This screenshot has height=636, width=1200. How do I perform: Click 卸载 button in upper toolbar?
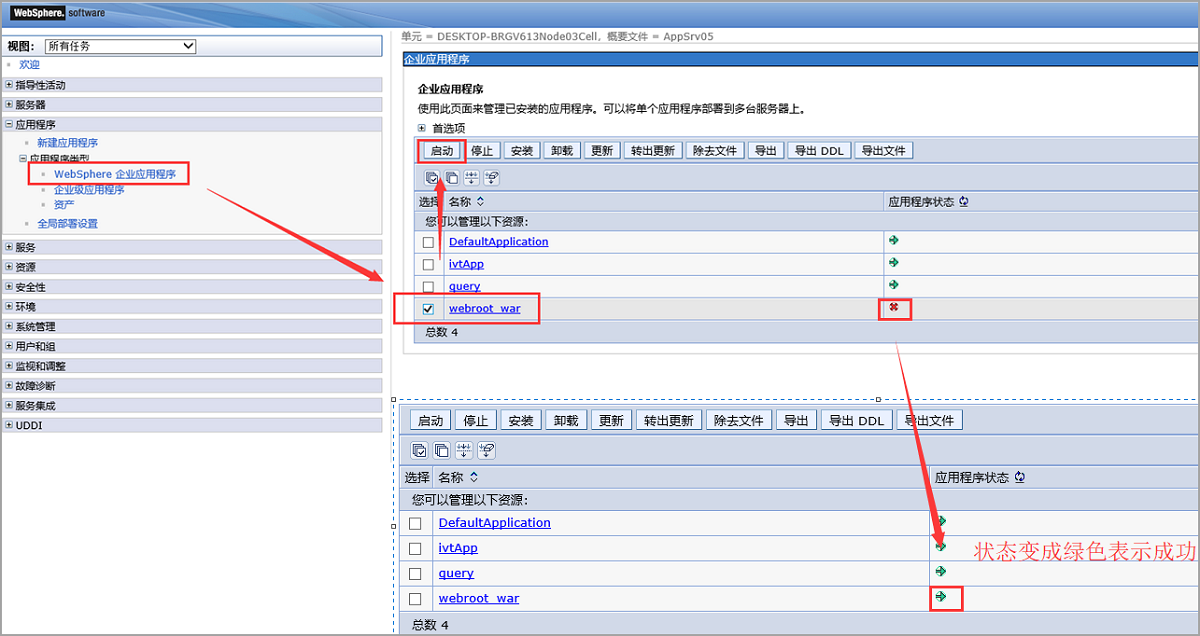coord(562,151)
